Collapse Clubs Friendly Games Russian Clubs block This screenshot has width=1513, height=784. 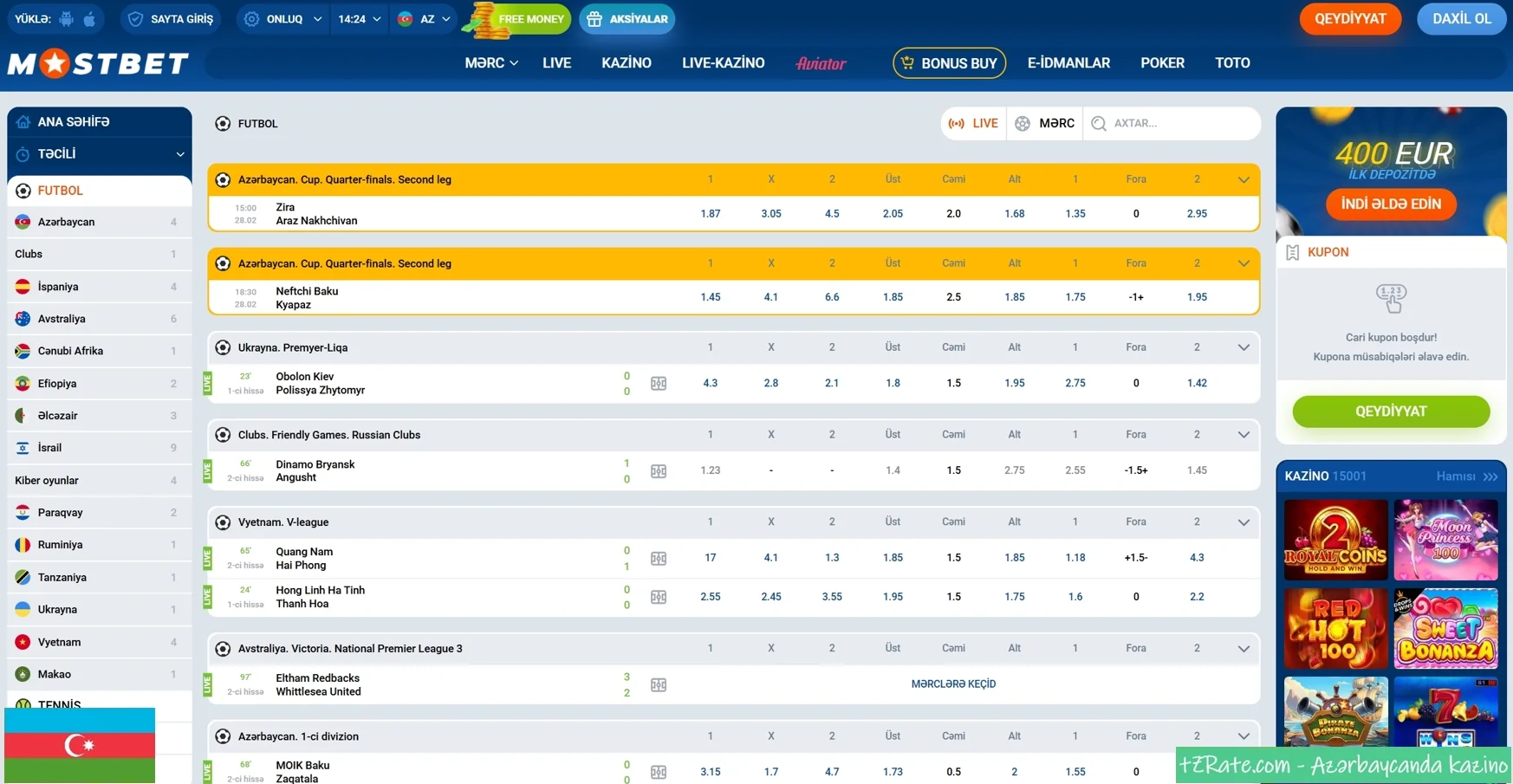(x=1244, y=435)
